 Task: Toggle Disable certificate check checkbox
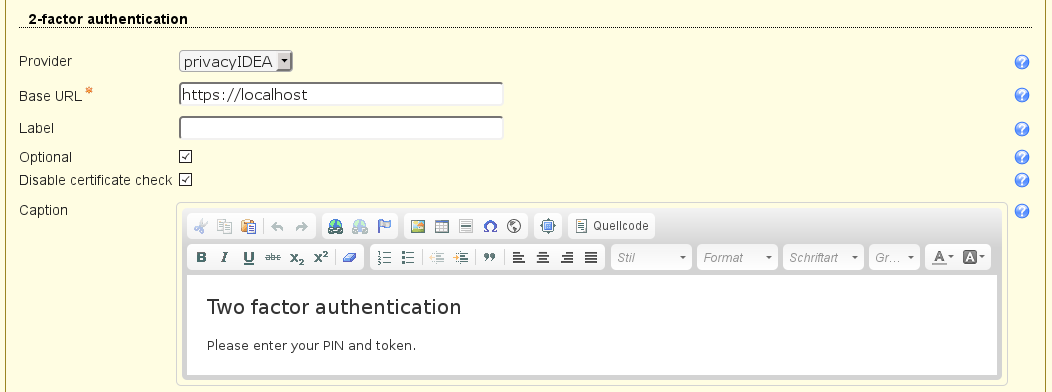(186, 179)
